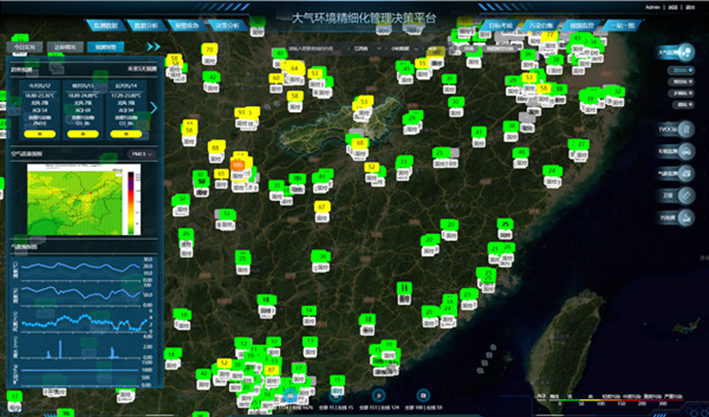Show next forecast days with the right arrow
The width and height of the screenshot is (709, 417).
coord(153,108)
